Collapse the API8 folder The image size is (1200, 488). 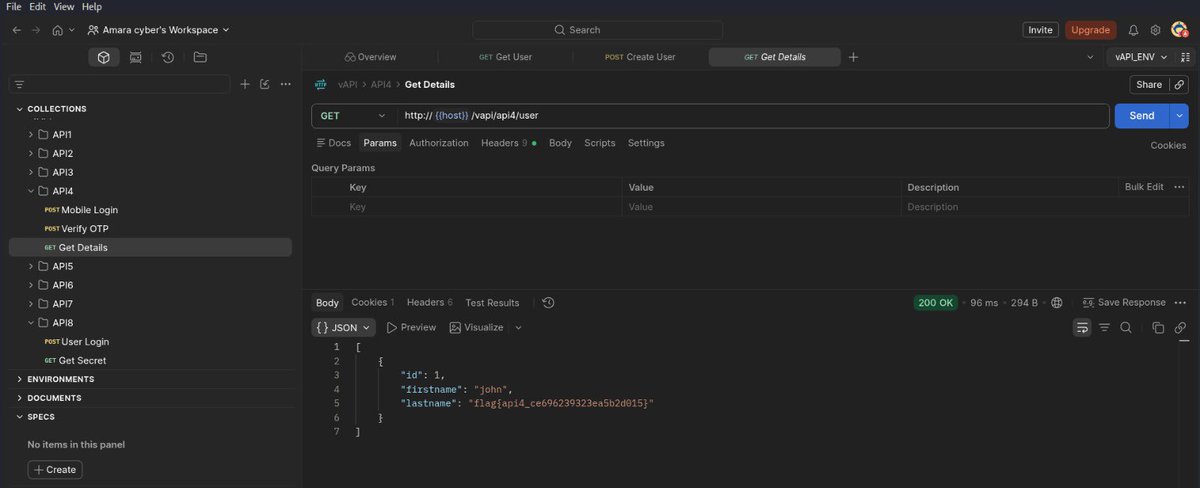click(x=30, y=323)
